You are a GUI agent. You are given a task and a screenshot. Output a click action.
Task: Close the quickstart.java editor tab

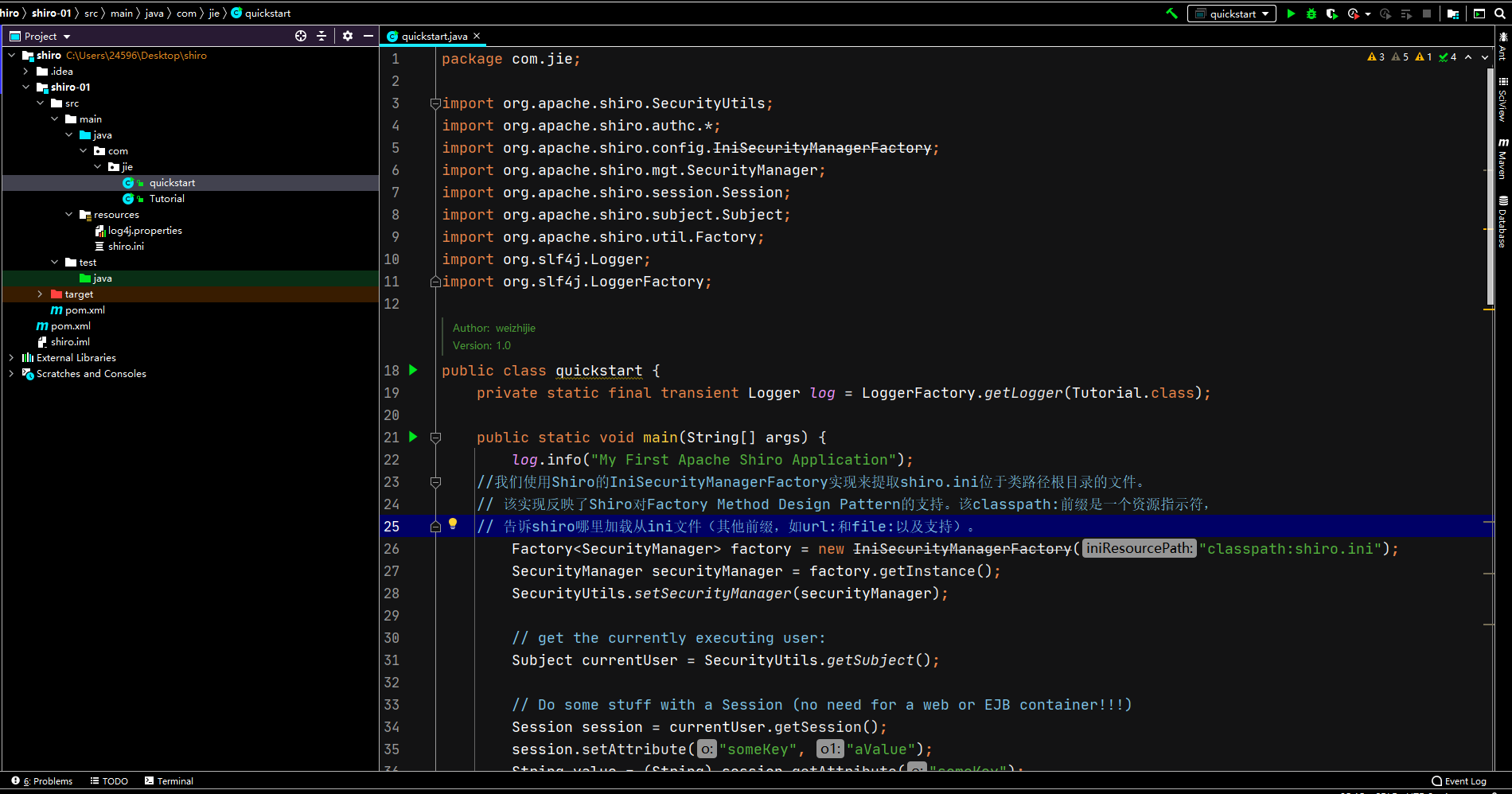(x=477, y=36)
